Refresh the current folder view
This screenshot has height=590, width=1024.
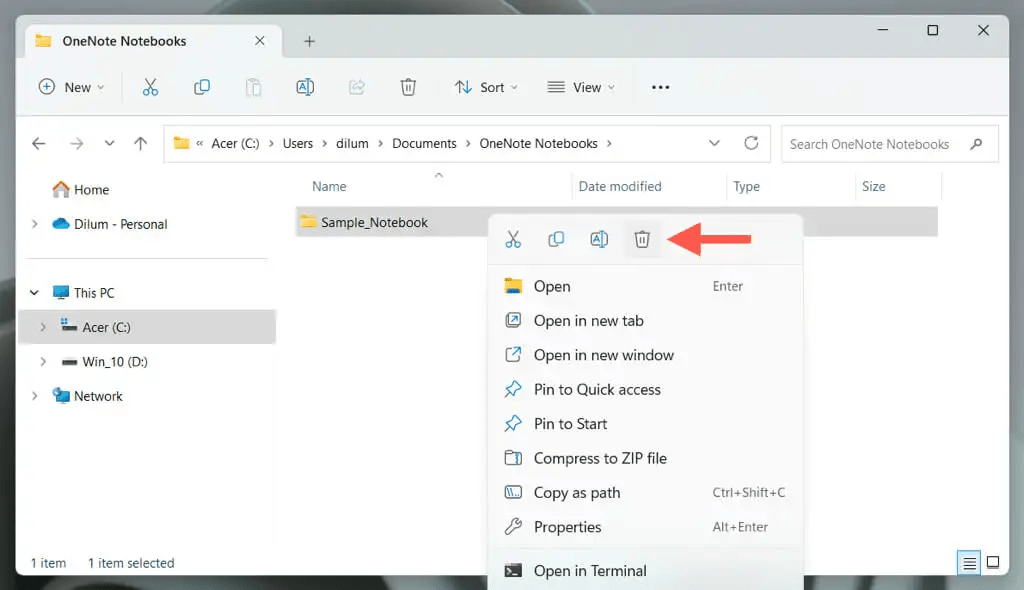coord(752,143)
